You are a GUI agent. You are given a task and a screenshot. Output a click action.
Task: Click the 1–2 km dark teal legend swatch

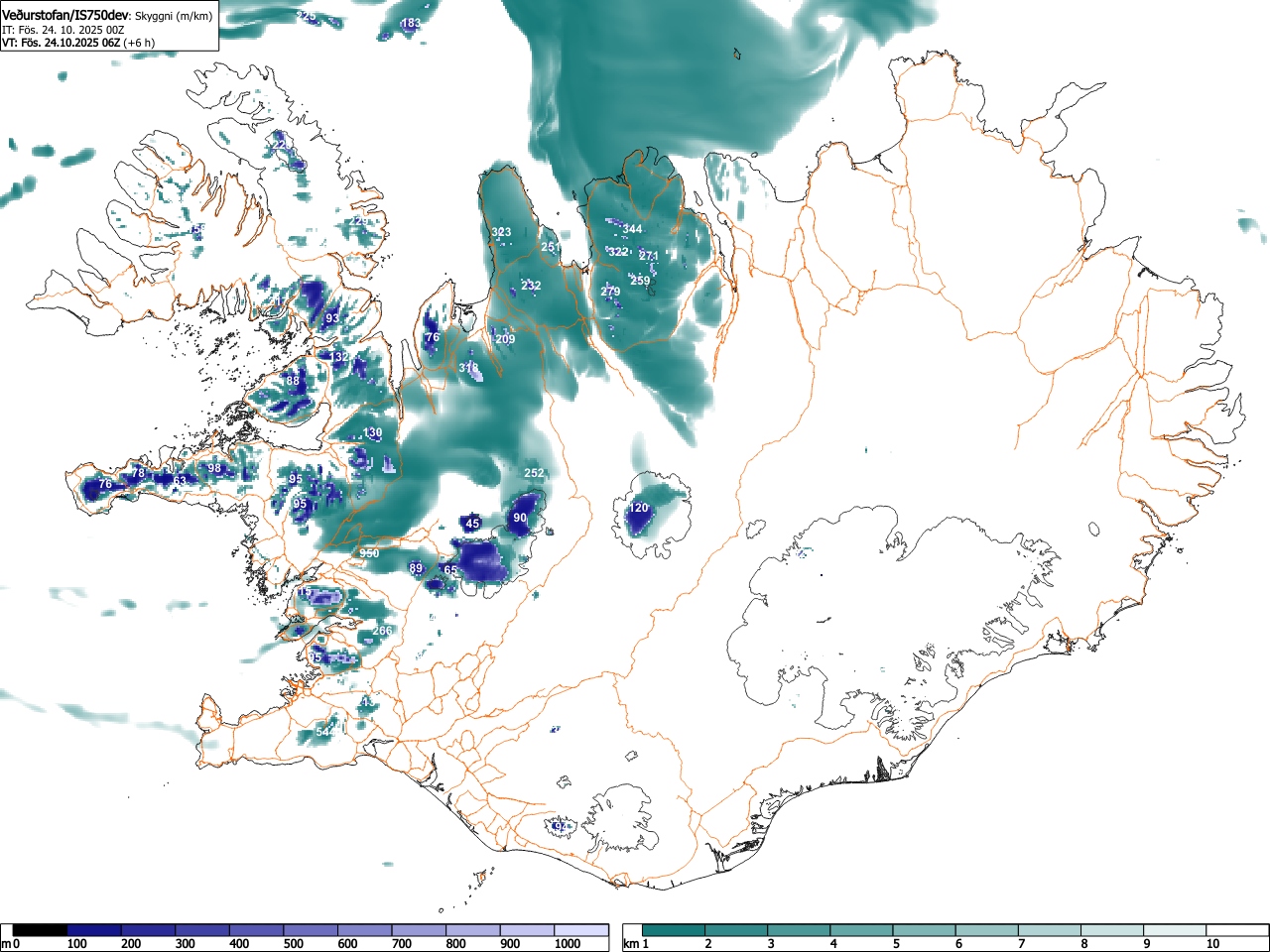[x=674, y=930]
